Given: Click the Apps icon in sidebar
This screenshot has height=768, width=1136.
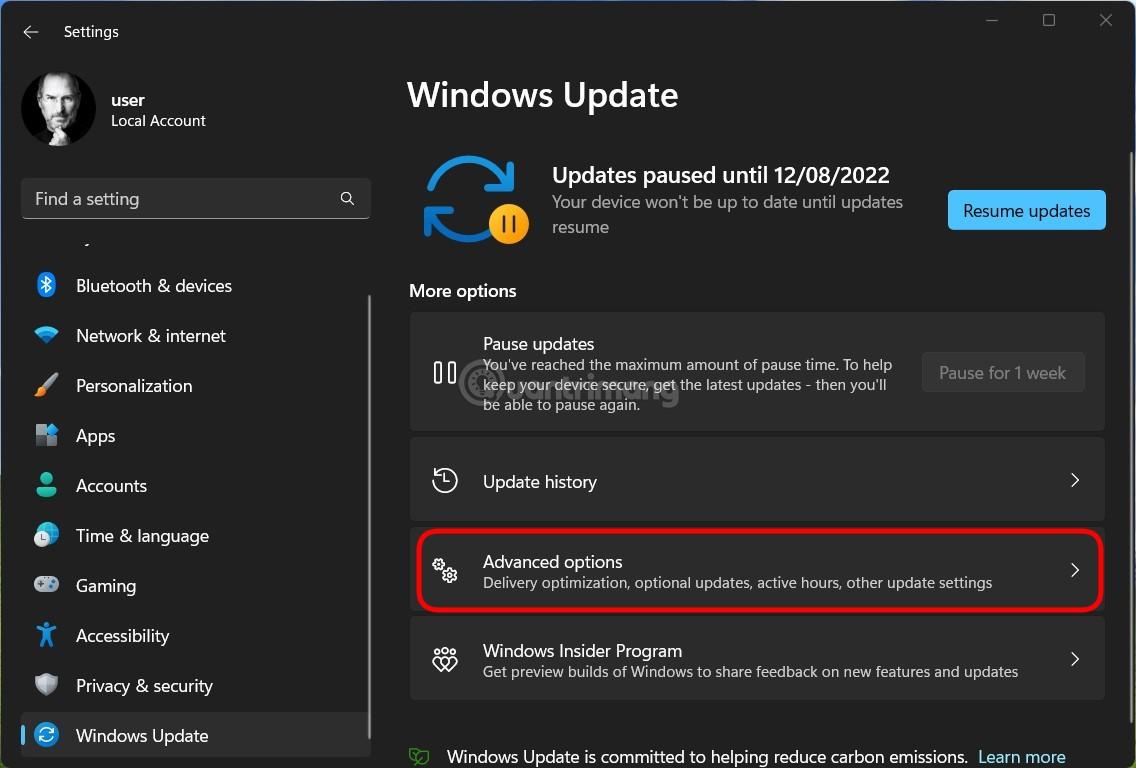Looking at the screenshot, I should point(46,435).
